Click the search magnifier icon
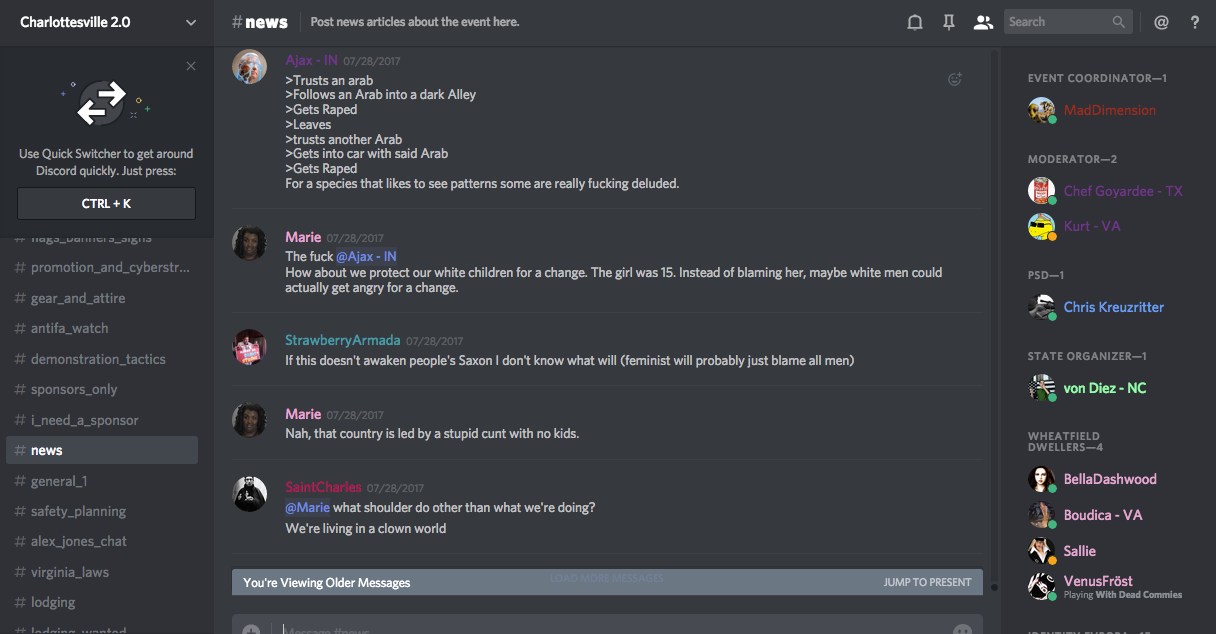The image size is (1216, 634). click(x=1119, y=22)
